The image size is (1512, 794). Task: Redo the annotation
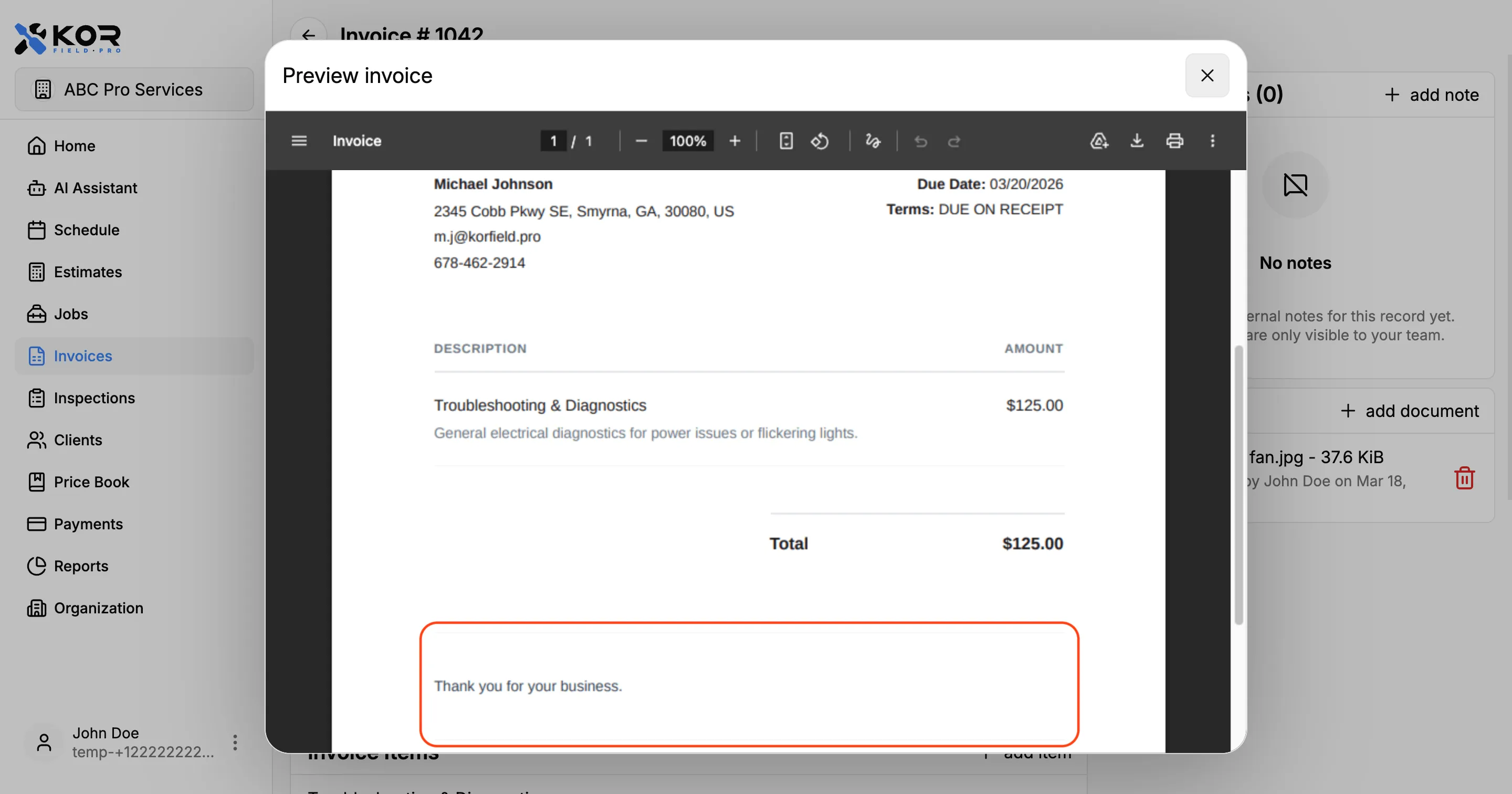point(954,141)
